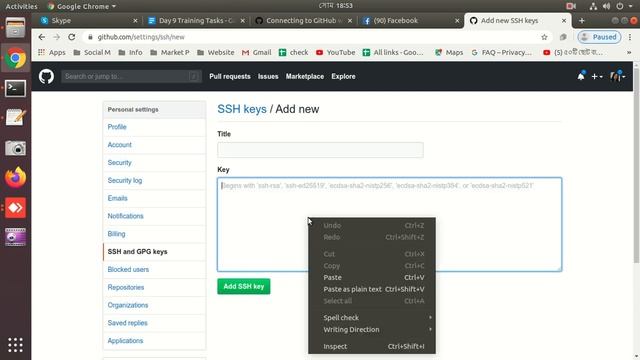Open Firefox from the Ubuntu dock

pos(16,178)
